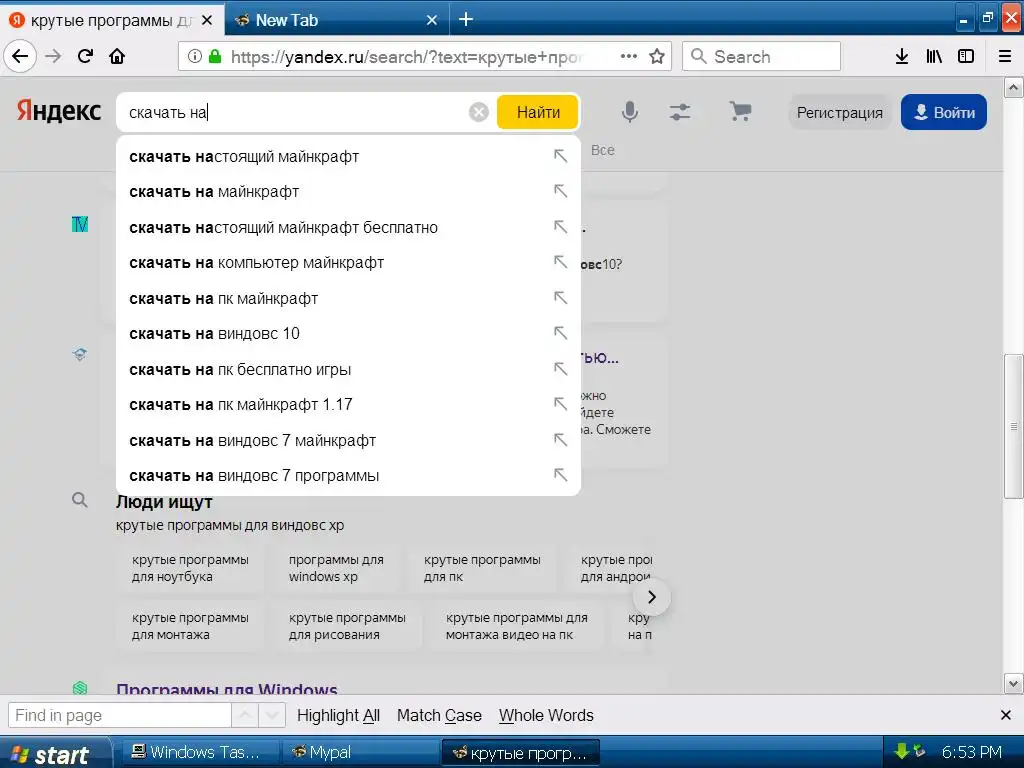Fill query from скачать на виндовс 10 arrow
The image size is (1024, 768).
point(560,333)
